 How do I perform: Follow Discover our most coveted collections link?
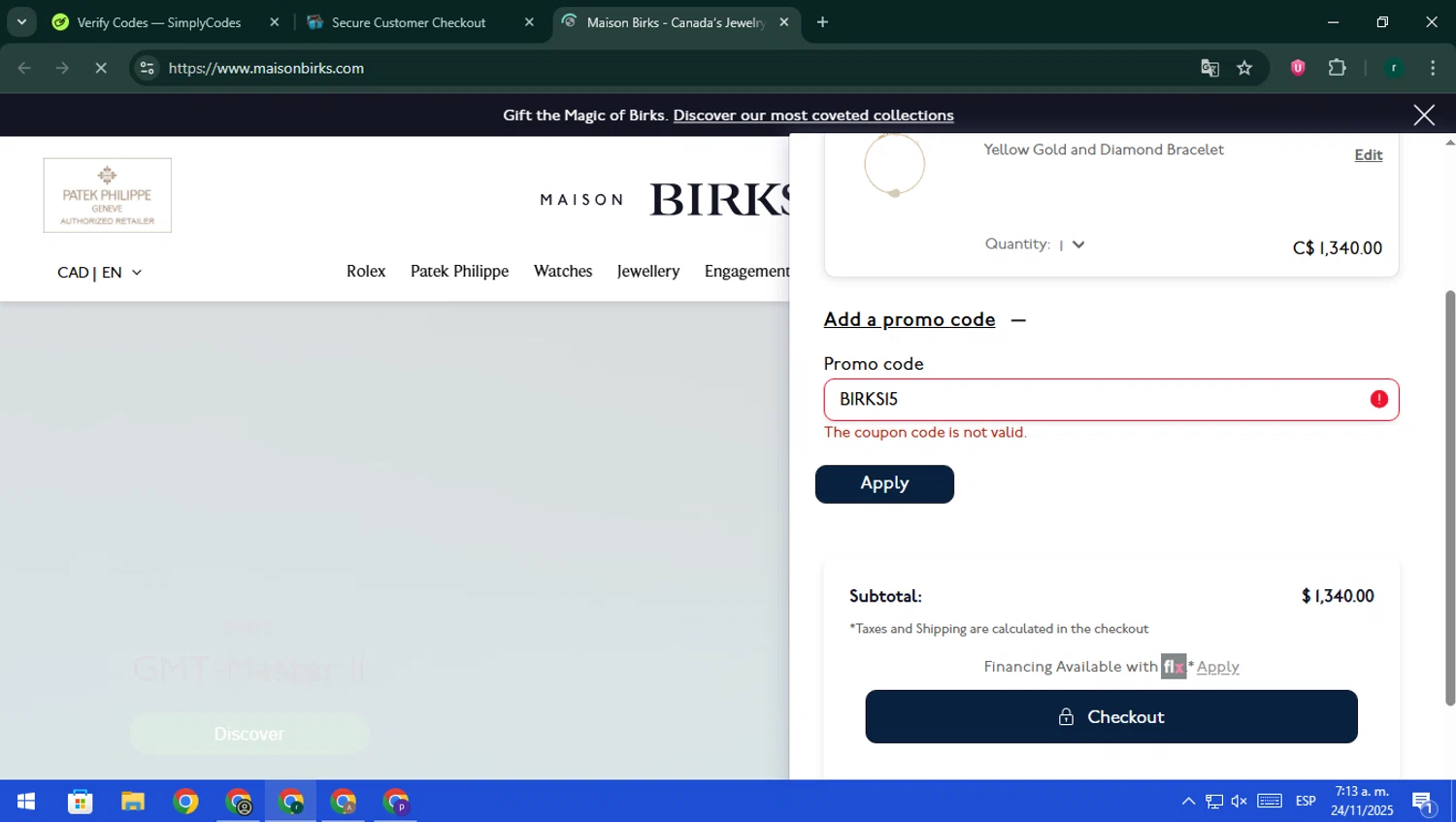pos(813,115)
